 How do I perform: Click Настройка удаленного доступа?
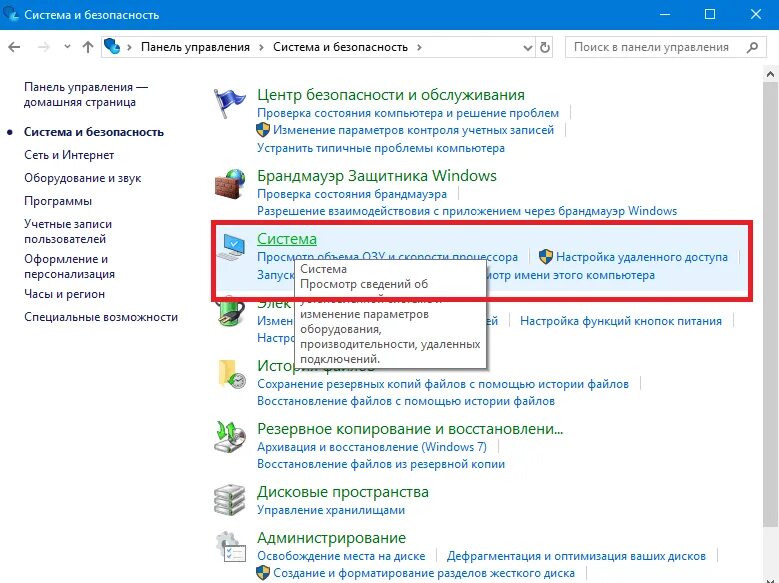point(642,257)
